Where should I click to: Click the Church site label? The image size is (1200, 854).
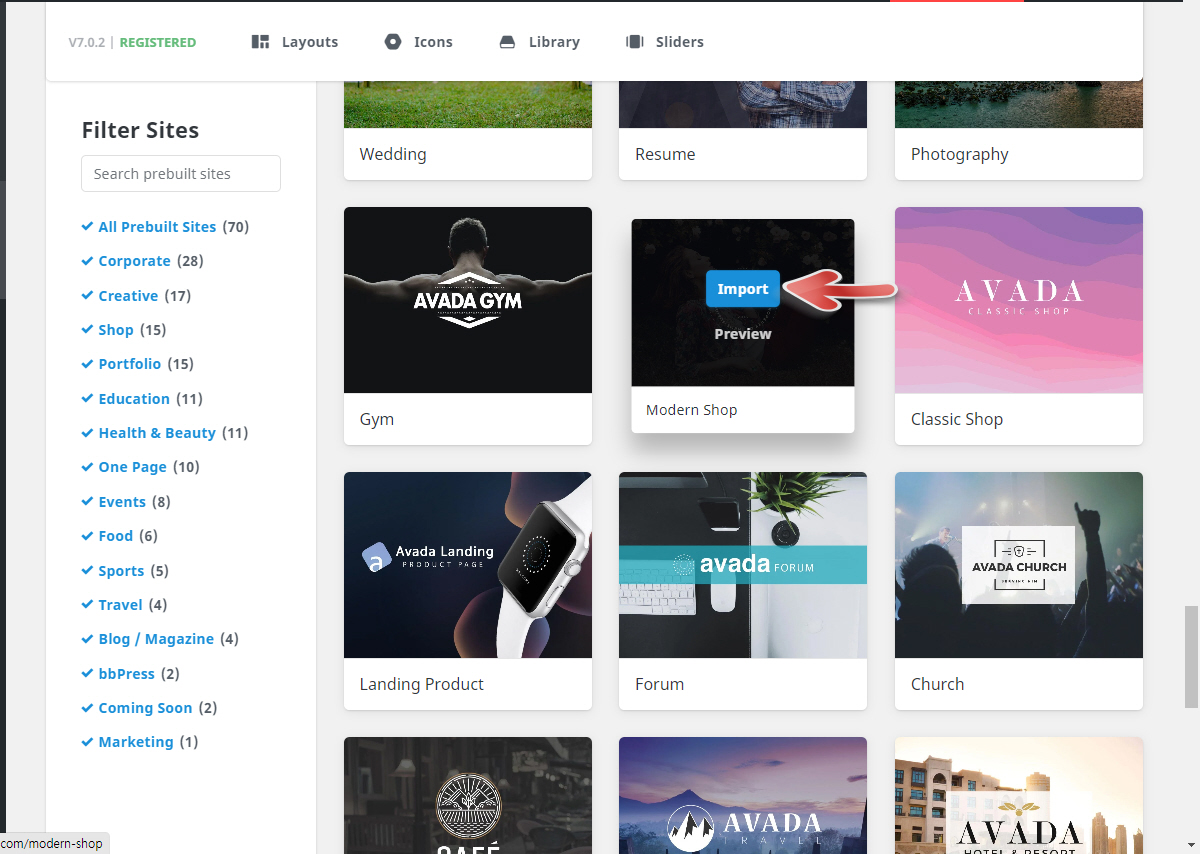(938, 684)
